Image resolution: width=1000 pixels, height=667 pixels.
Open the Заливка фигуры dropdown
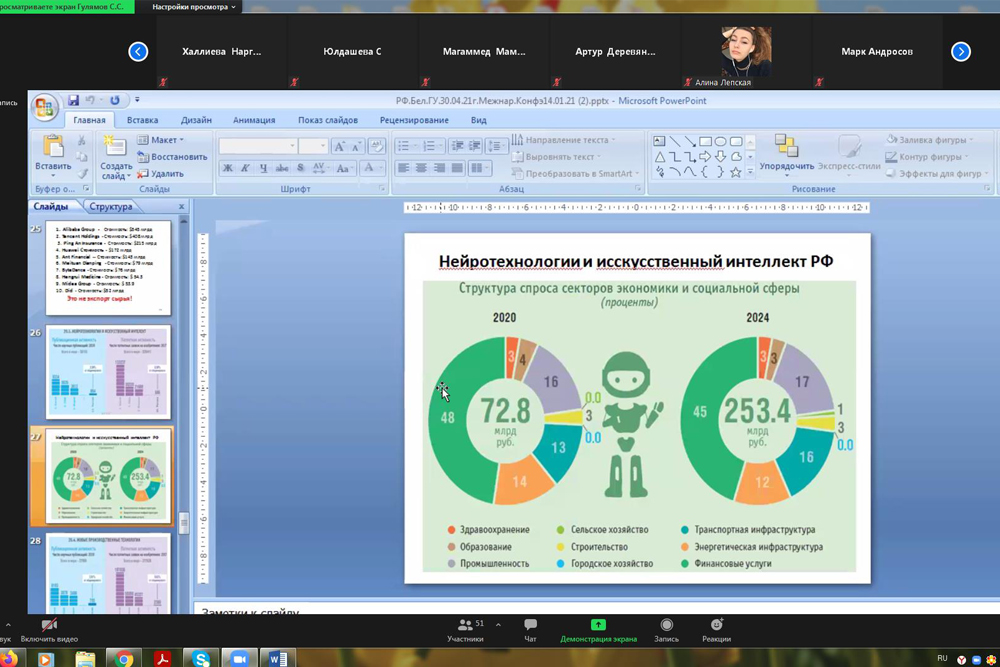coord(930,140)
